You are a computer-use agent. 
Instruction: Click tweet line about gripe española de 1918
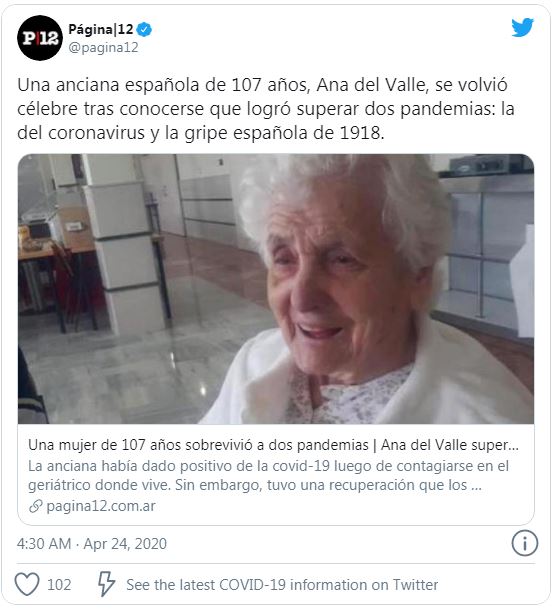201,133
